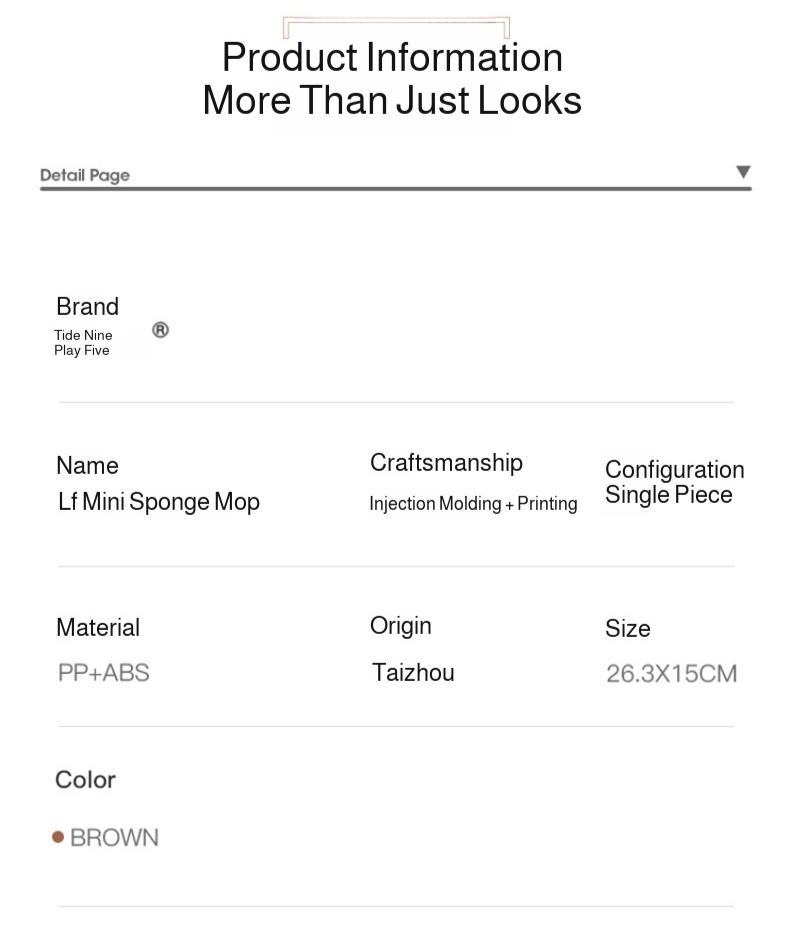Click the Single Piece value

668,495
